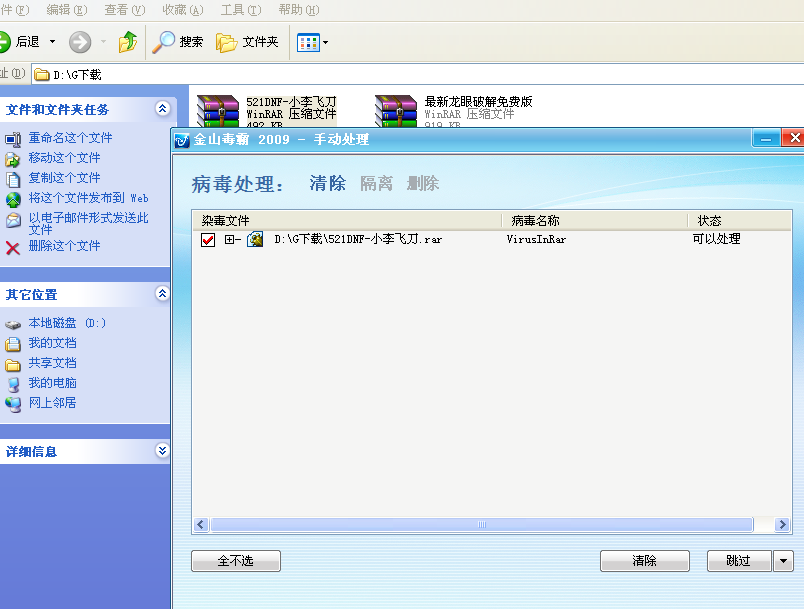Click the 删除 option in 病毒处理 header

point(423,184)
